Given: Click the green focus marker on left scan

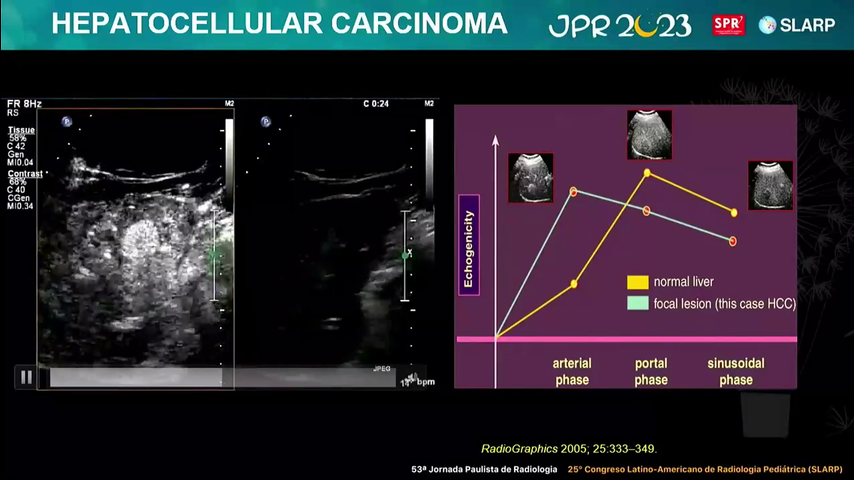Looking at the screenshot, I should pos(213,255).
